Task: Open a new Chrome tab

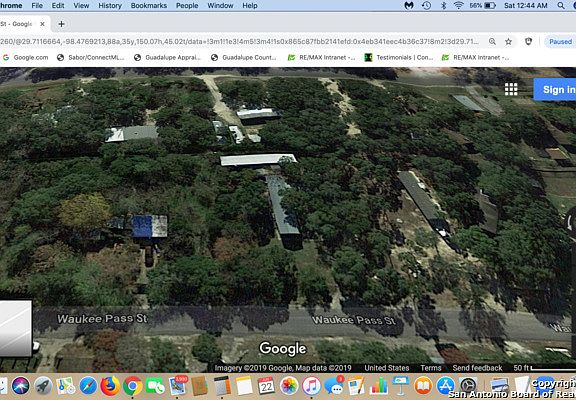Action: pos(61,24)
